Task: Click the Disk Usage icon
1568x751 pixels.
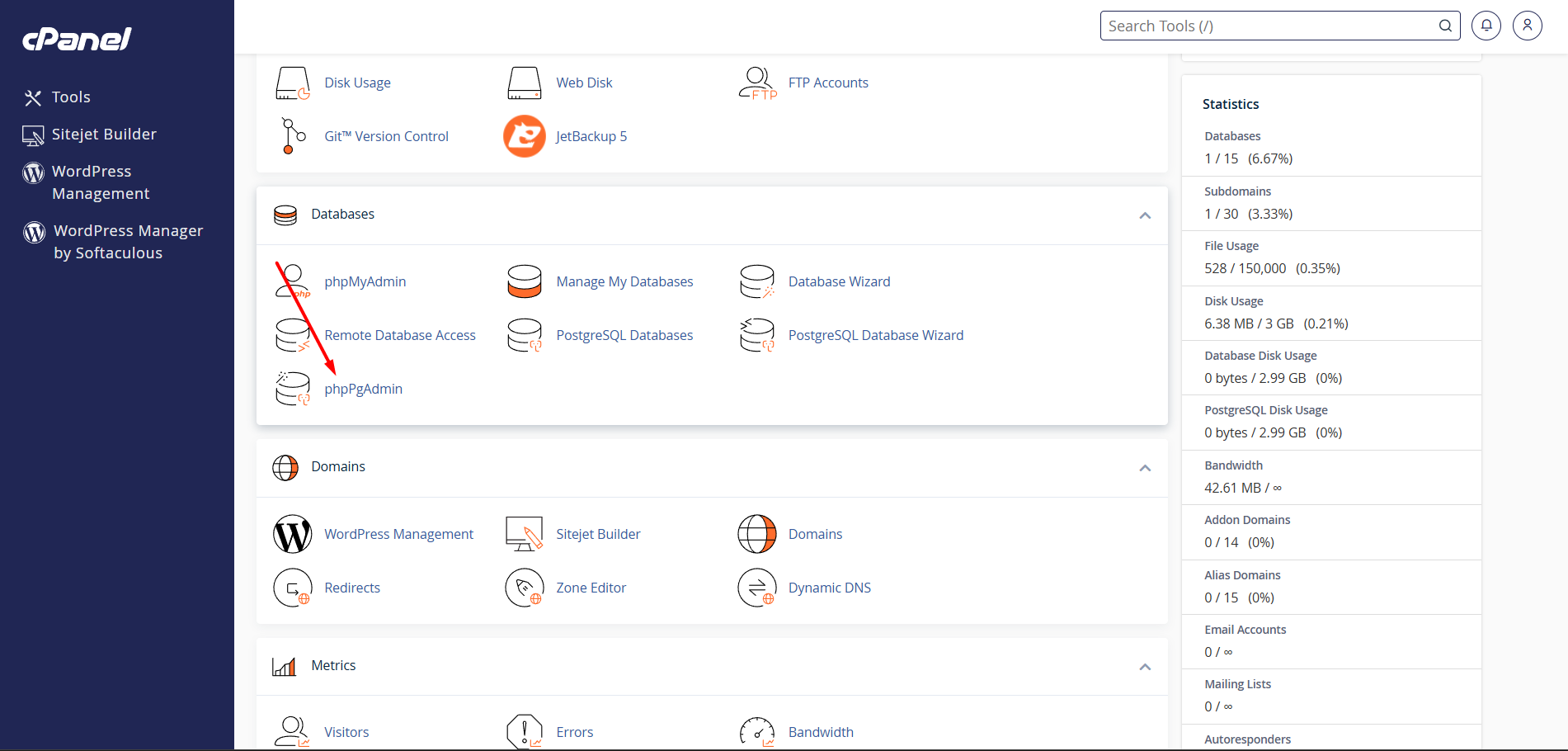Action: (293, 83)
